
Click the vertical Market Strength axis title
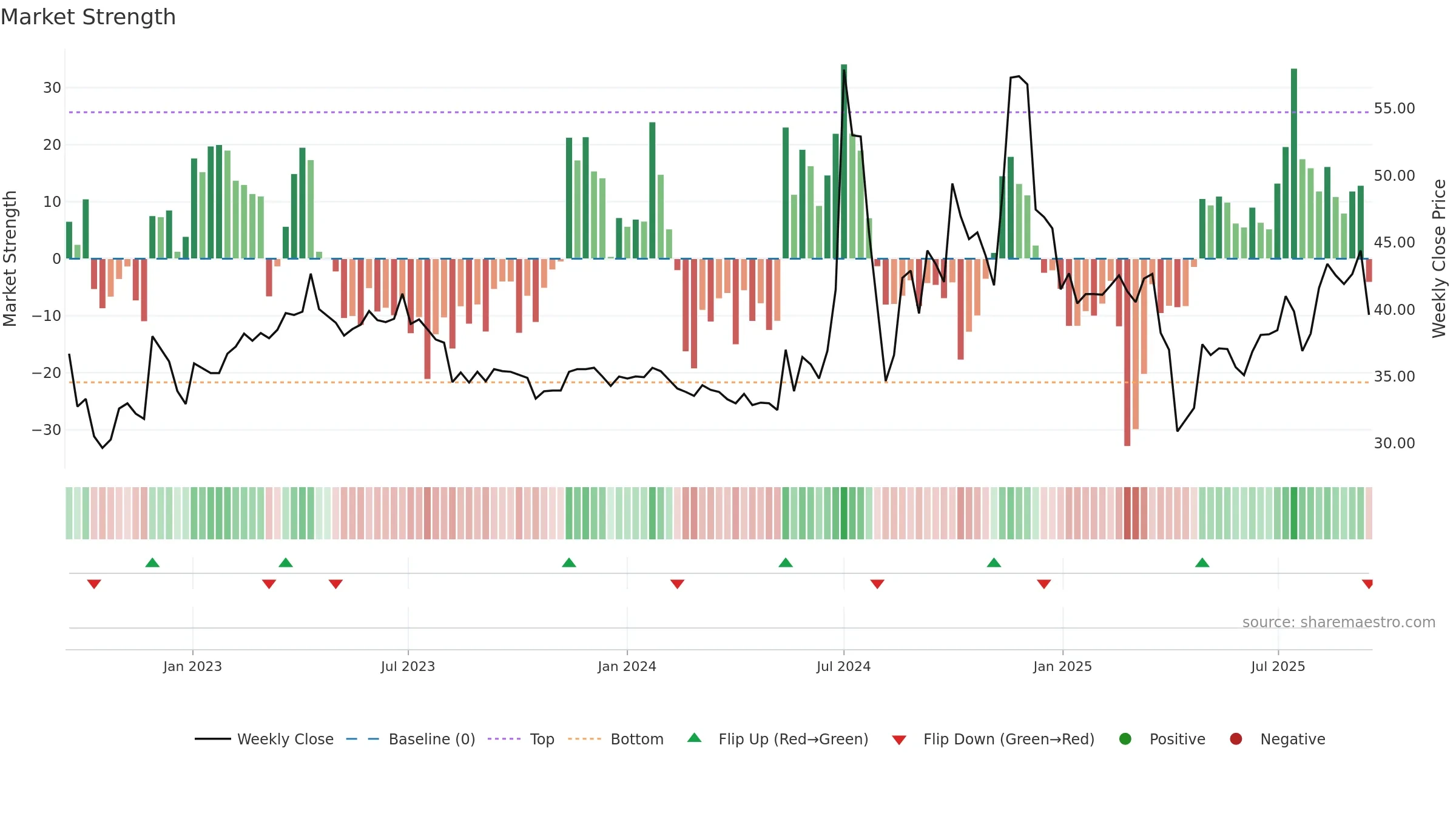coord(10,258)
